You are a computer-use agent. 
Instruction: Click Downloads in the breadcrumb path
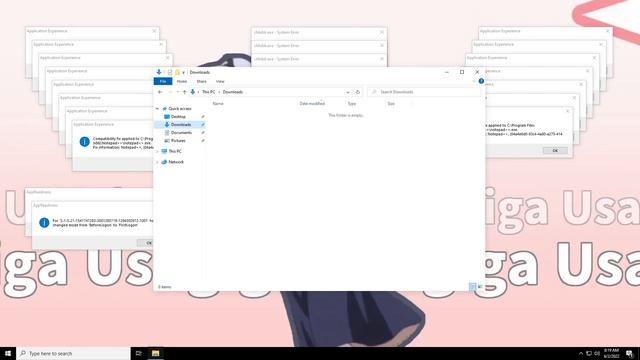pyautogui.click(x=233, y=92)
